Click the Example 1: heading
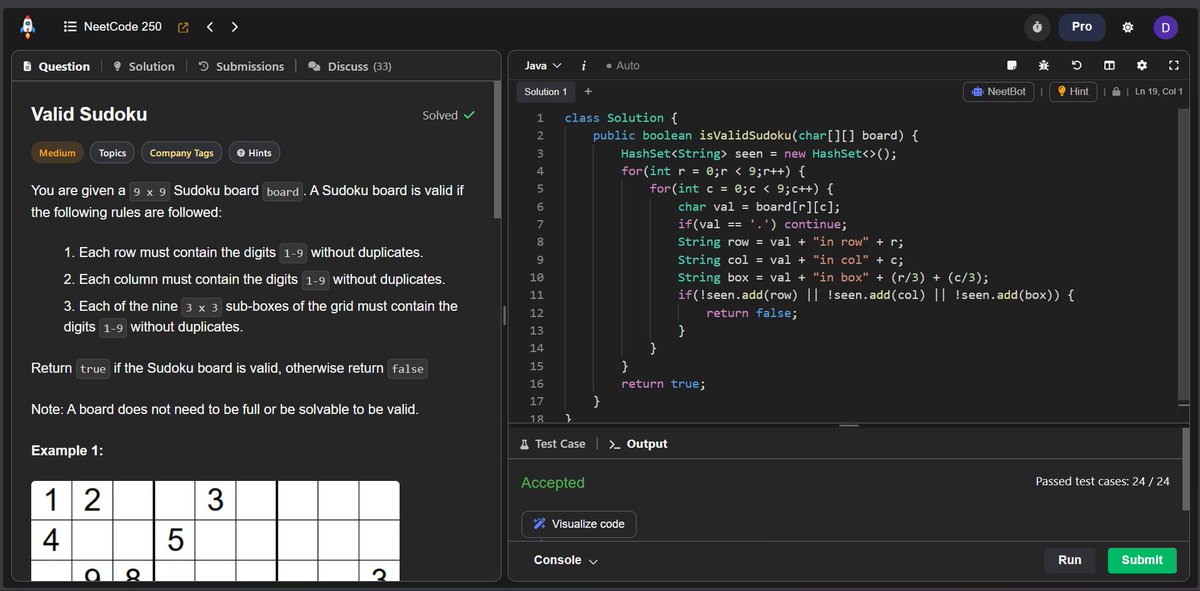The image size is (1200, 591). pos(67,451)
